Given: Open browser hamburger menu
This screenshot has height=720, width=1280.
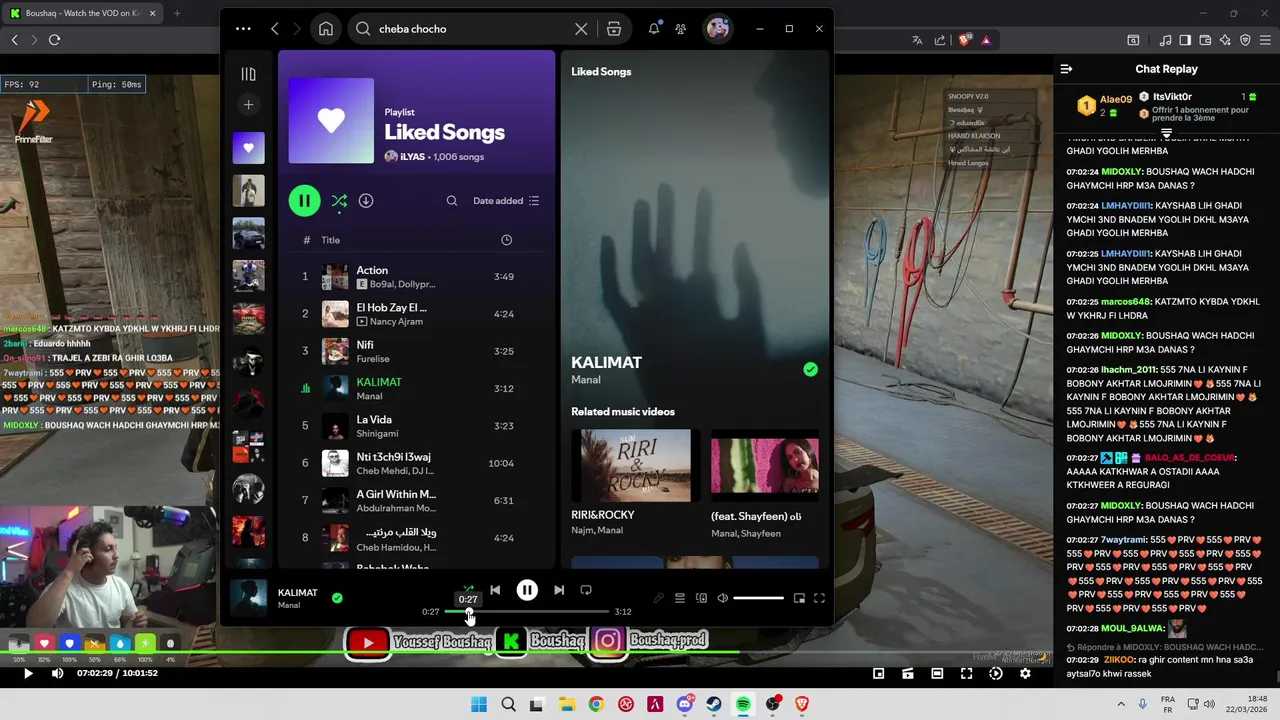Looking at the screenshot, I should point(1266,40).
